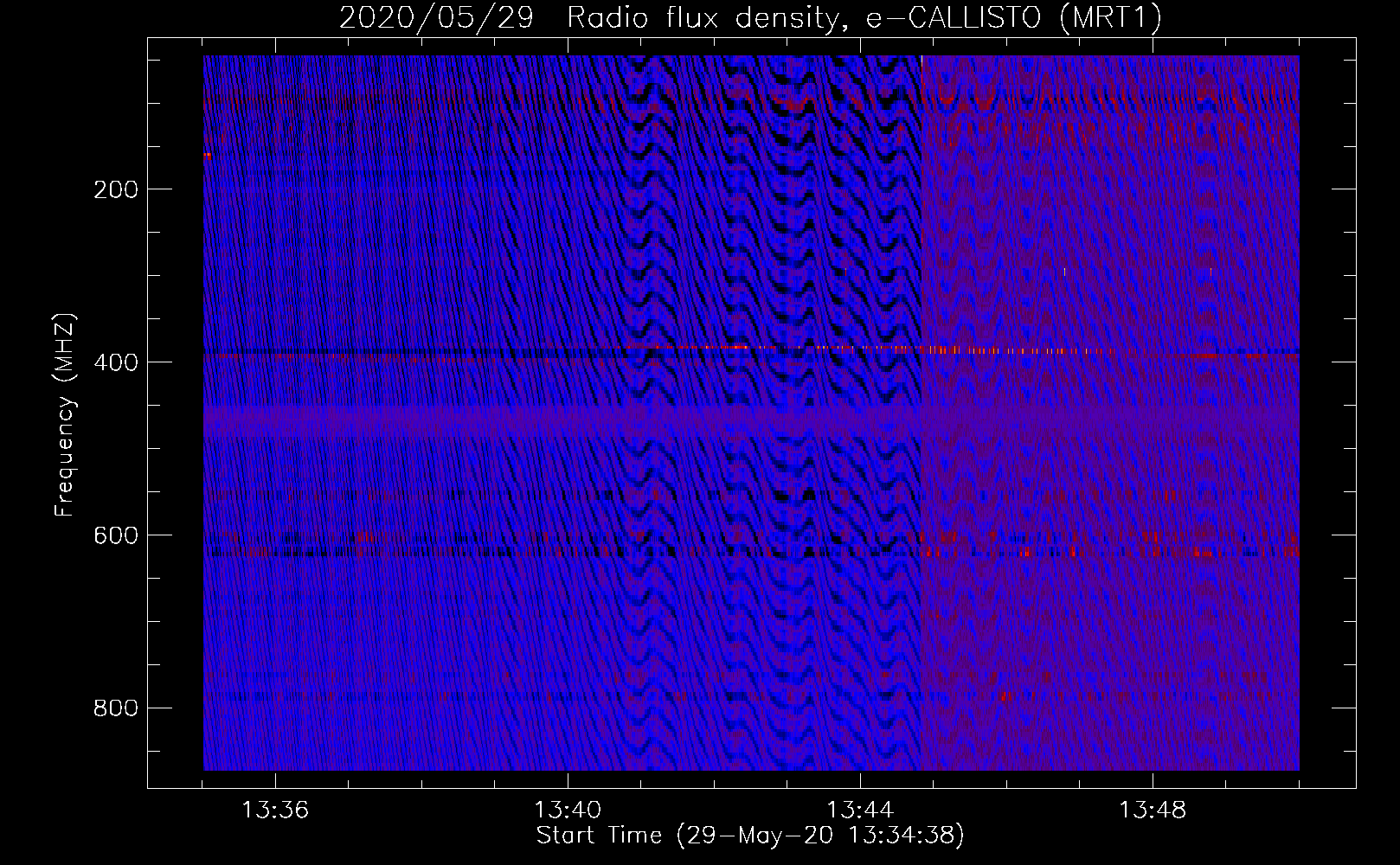Click the 400 frequency tick label
Screen dimensions: 1400x865
(x=116, y=362)
